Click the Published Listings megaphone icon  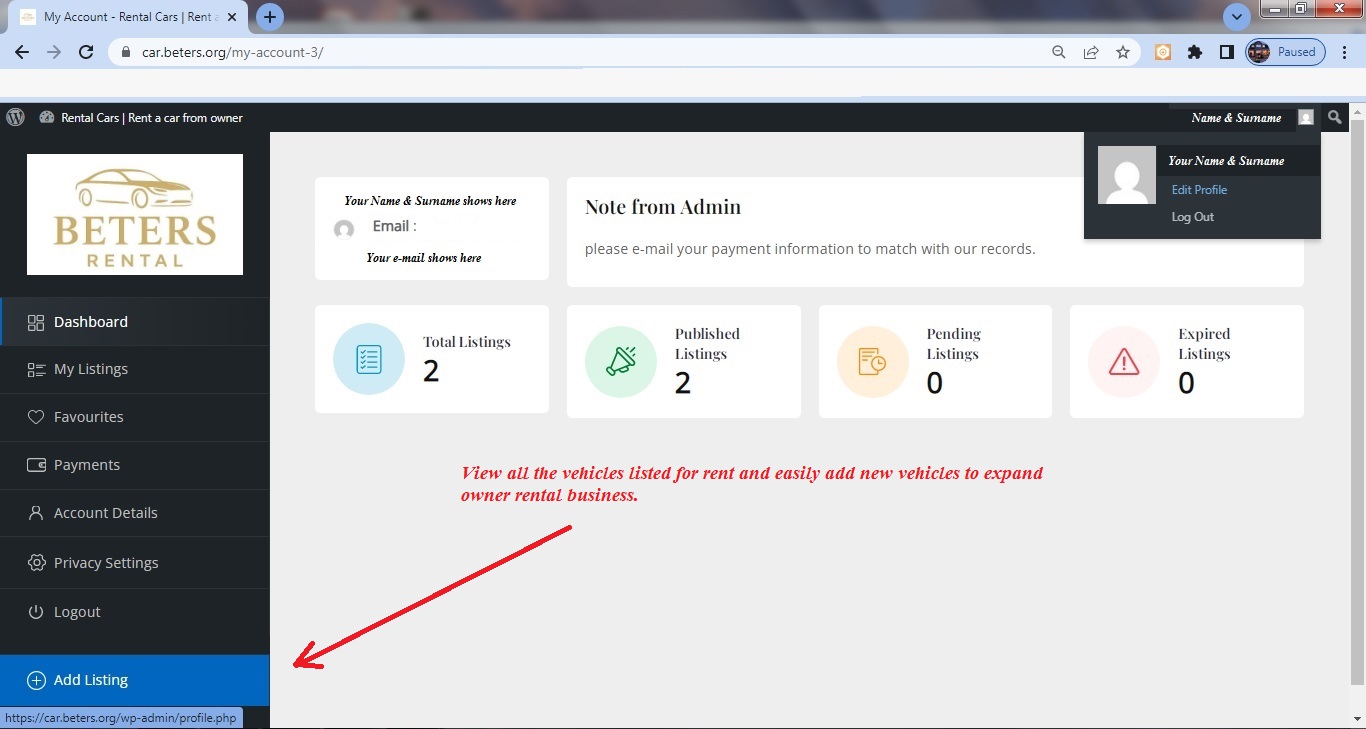[x=621, y=360]
